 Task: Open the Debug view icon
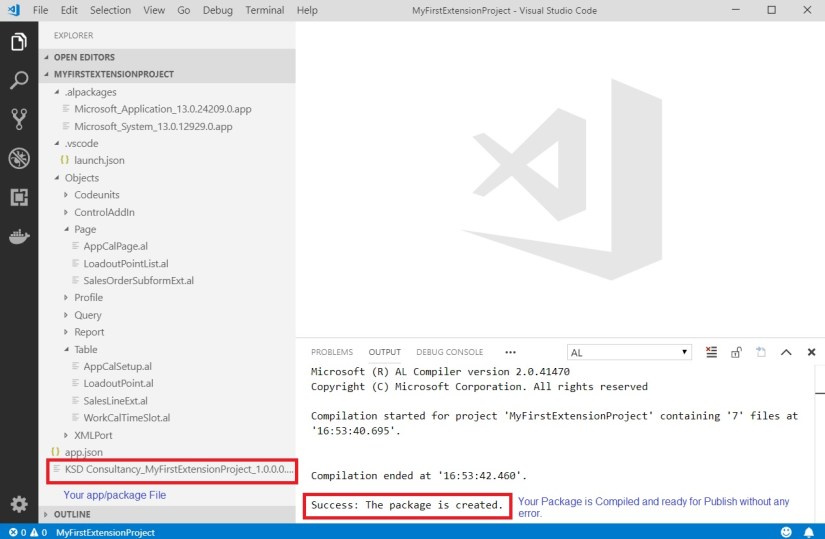click(x=18, y=158)
